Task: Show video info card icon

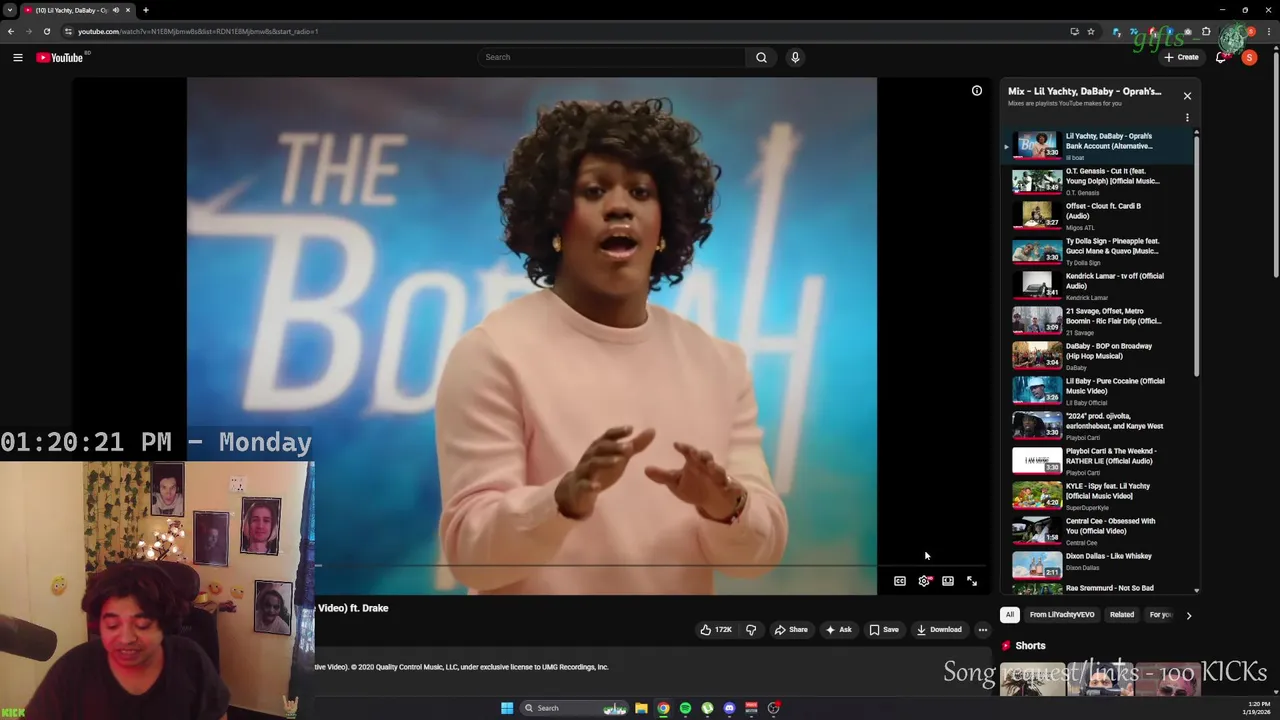Action: pos(977,91)
